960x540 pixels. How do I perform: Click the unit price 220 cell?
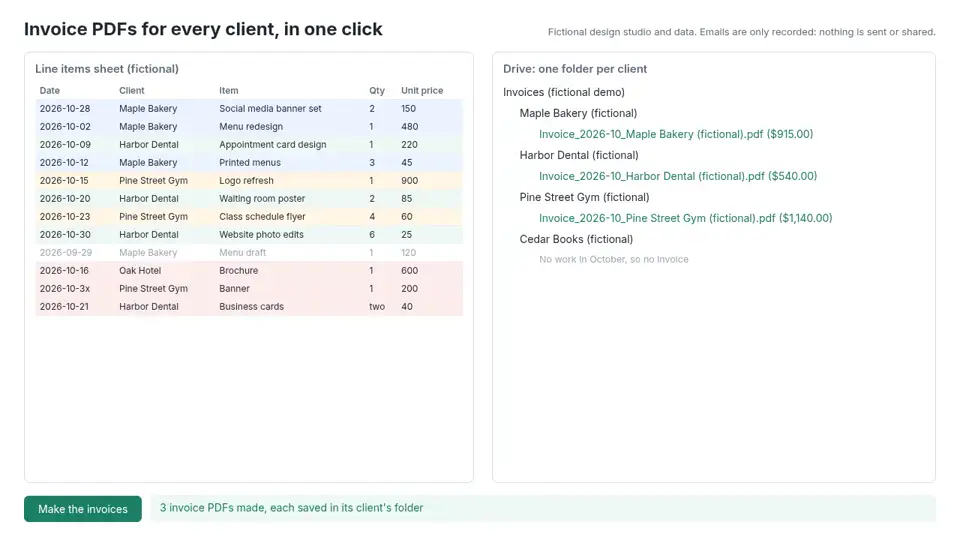point(410,144)
